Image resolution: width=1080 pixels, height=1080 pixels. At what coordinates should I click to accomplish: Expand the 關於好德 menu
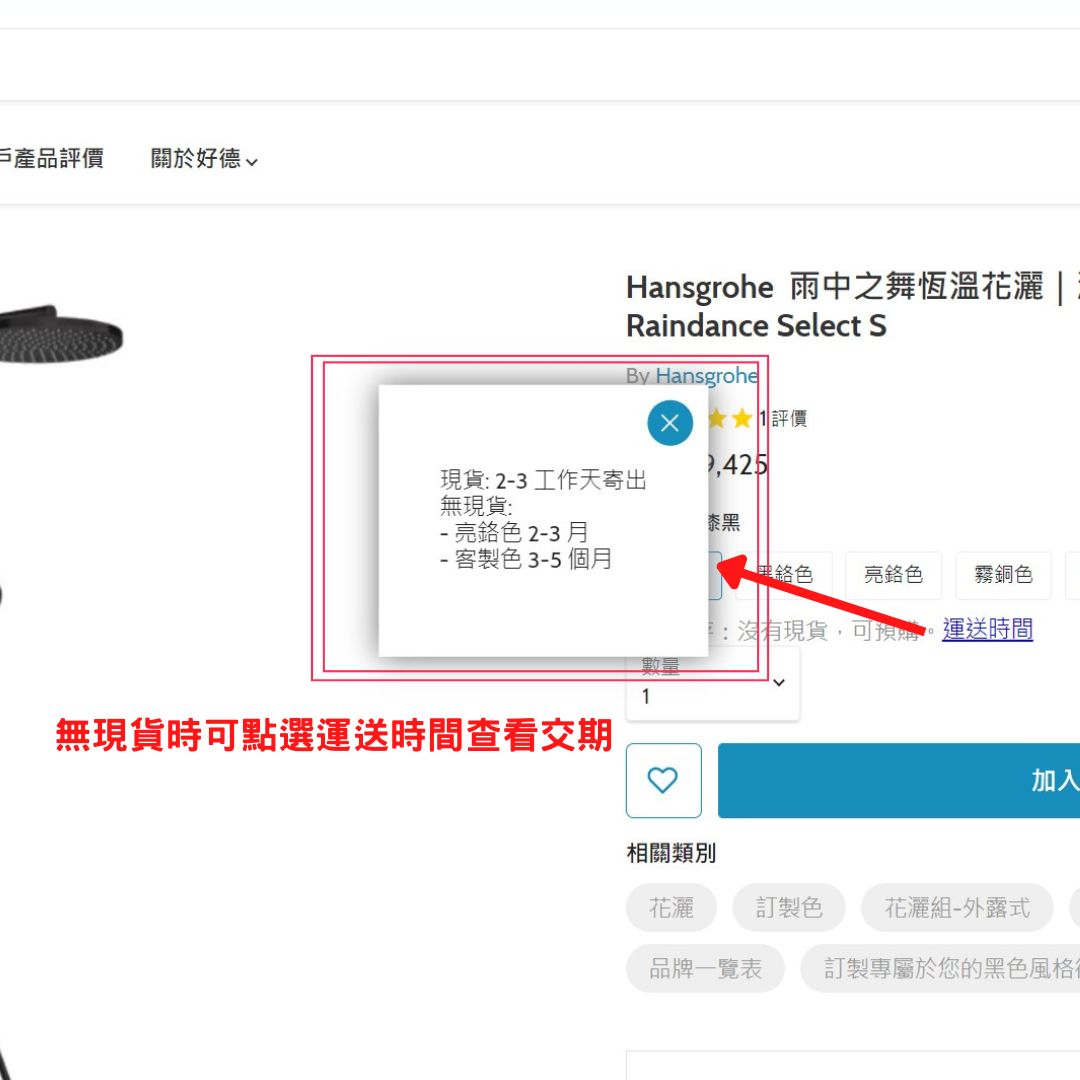coord(204,158)
